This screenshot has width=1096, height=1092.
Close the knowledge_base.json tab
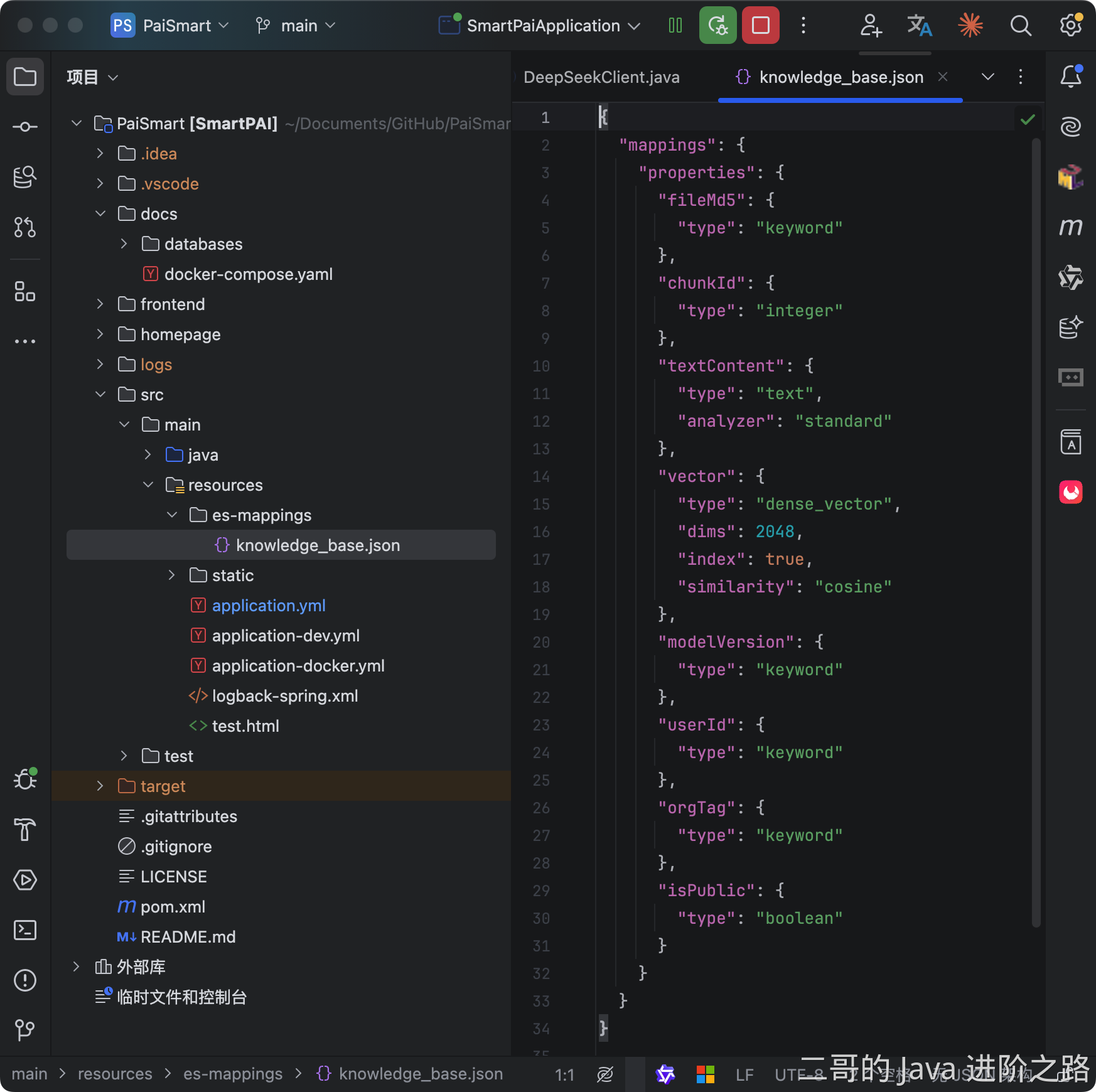point(943,77)
